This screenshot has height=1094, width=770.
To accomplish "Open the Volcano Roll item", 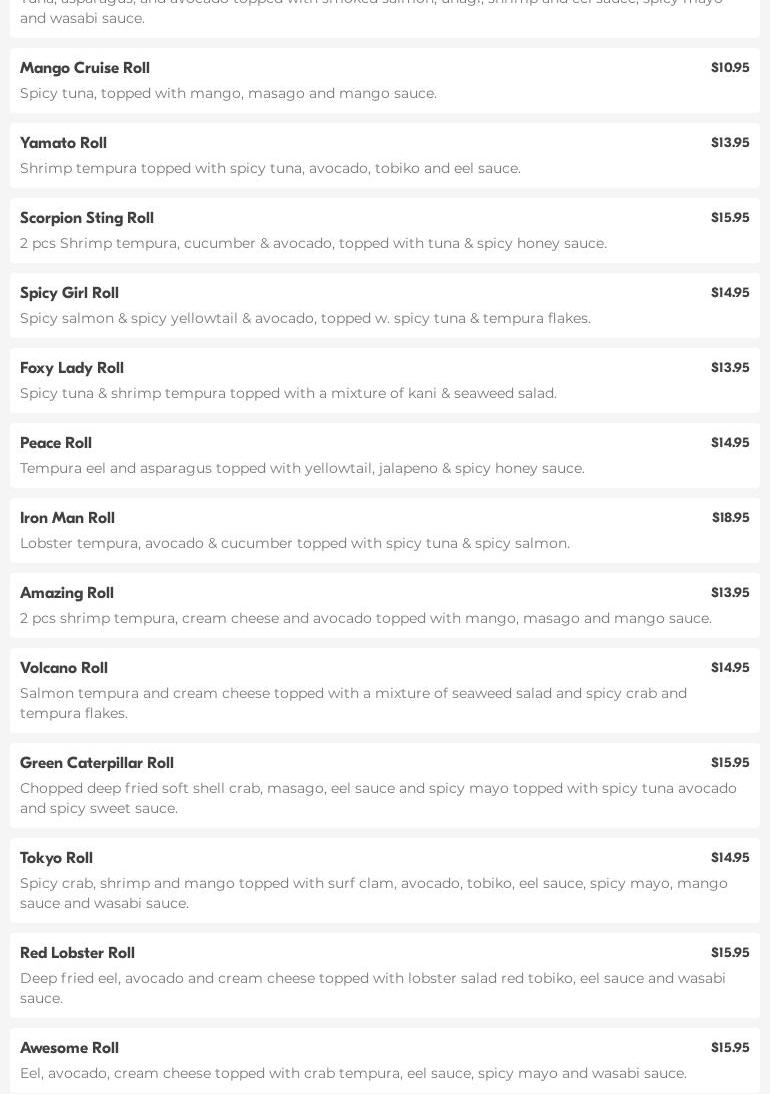I will (64, 668).
